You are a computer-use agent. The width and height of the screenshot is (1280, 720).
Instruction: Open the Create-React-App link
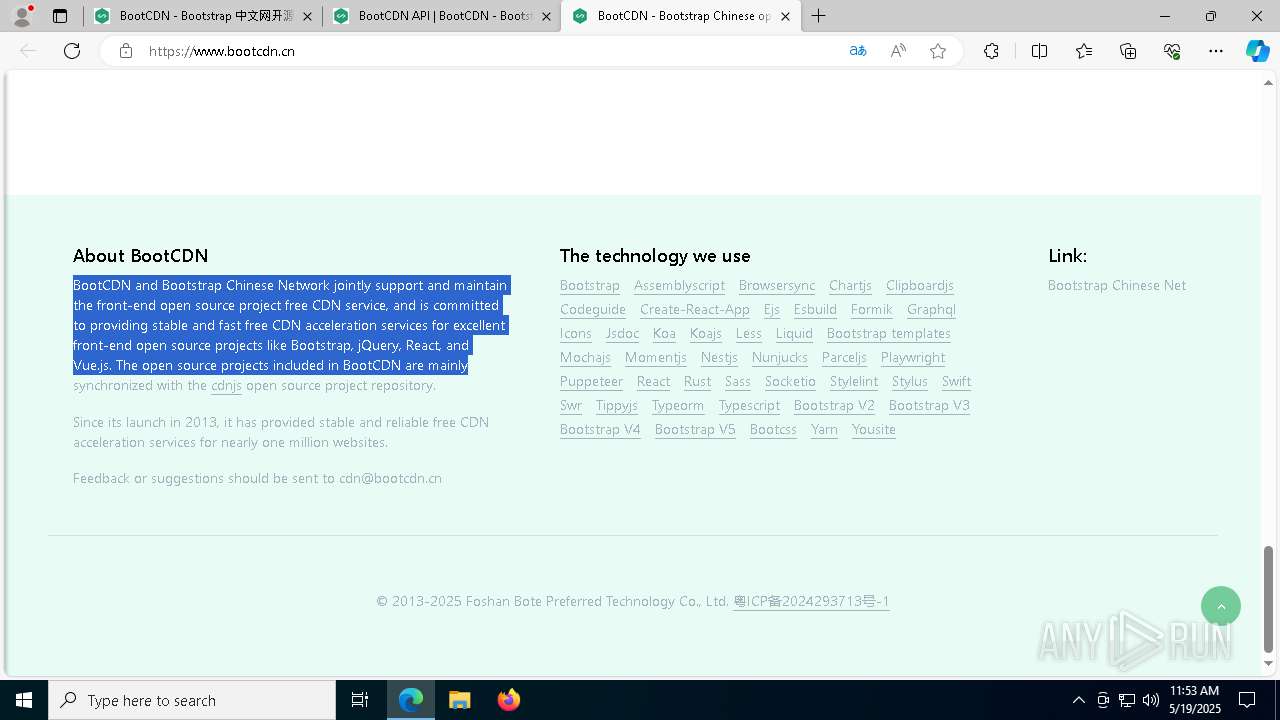tap(695, 310)
